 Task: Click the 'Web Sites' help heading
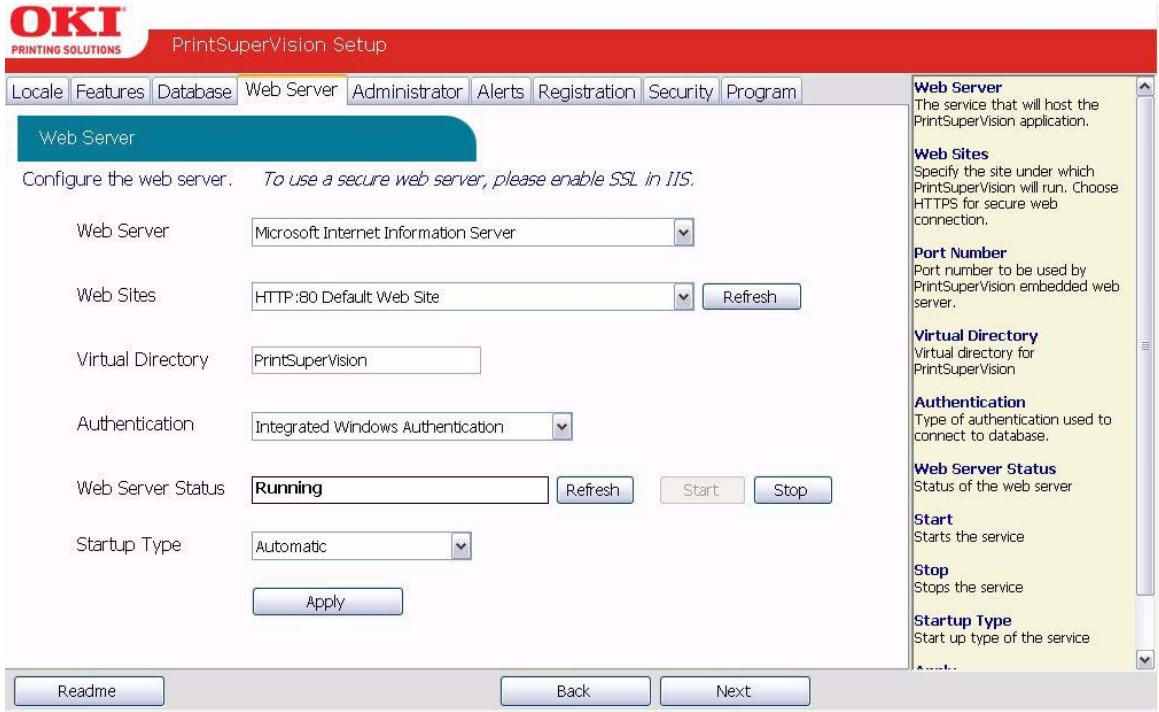[x=951, y=154]
